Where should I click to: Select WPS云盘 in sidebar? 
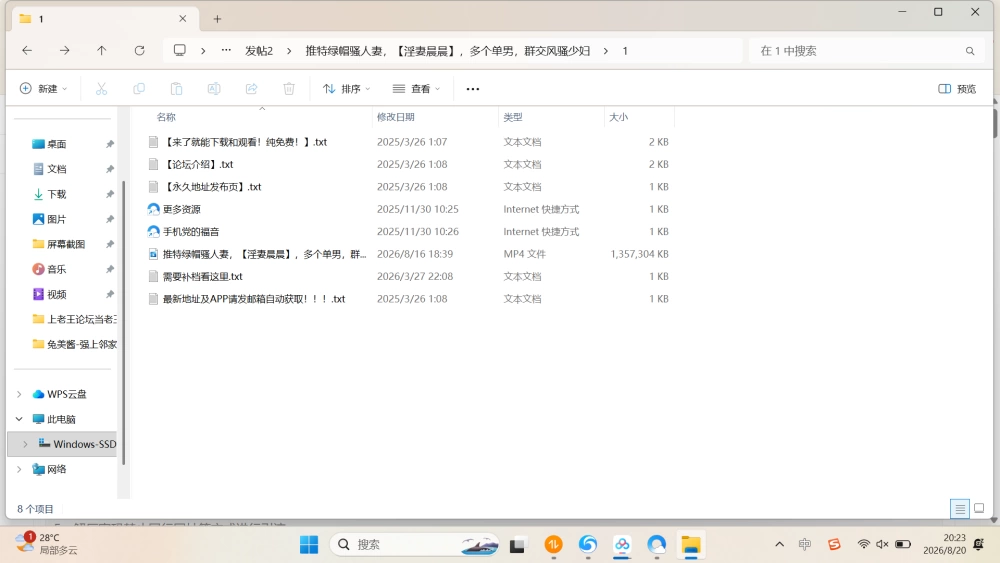click(66, 394)
